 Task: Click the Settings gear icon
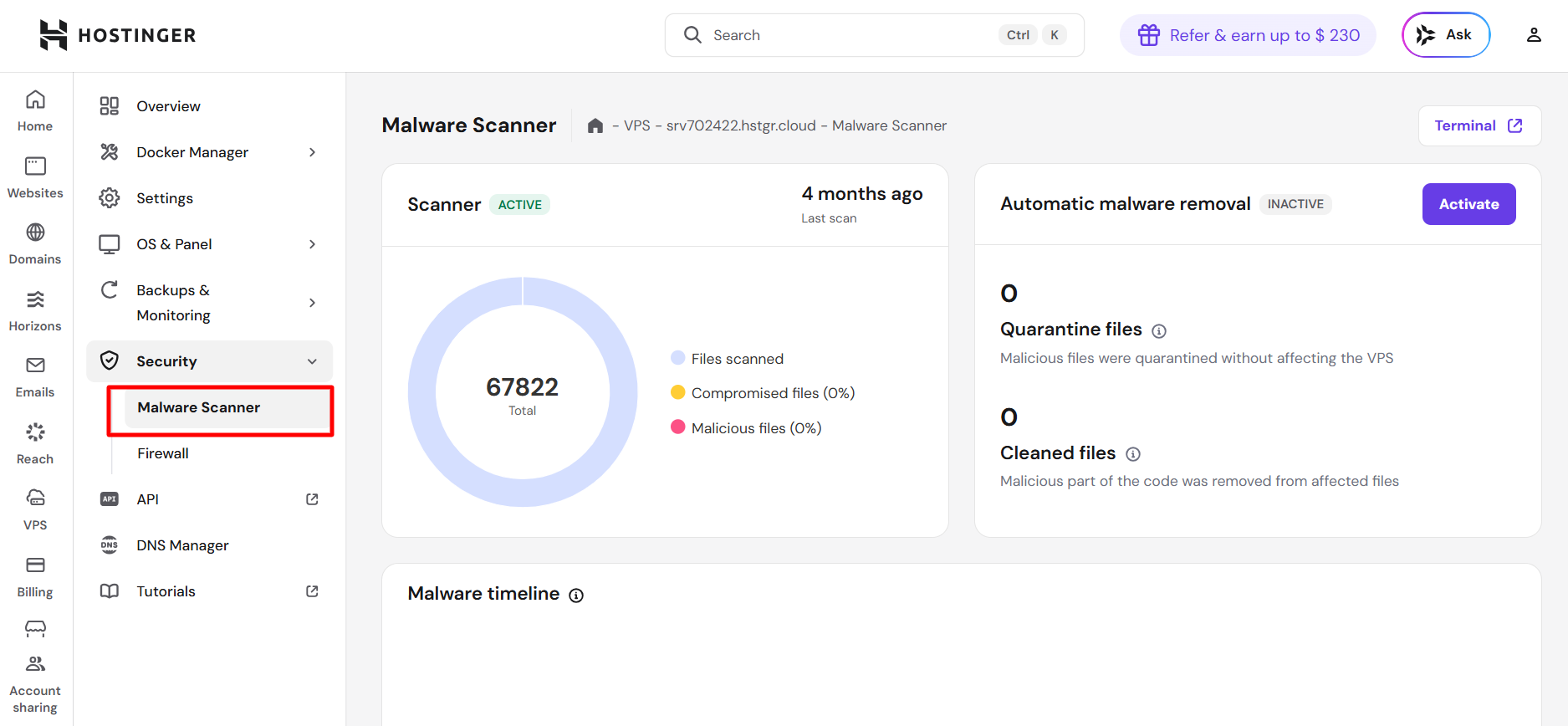tap(110, 198)
